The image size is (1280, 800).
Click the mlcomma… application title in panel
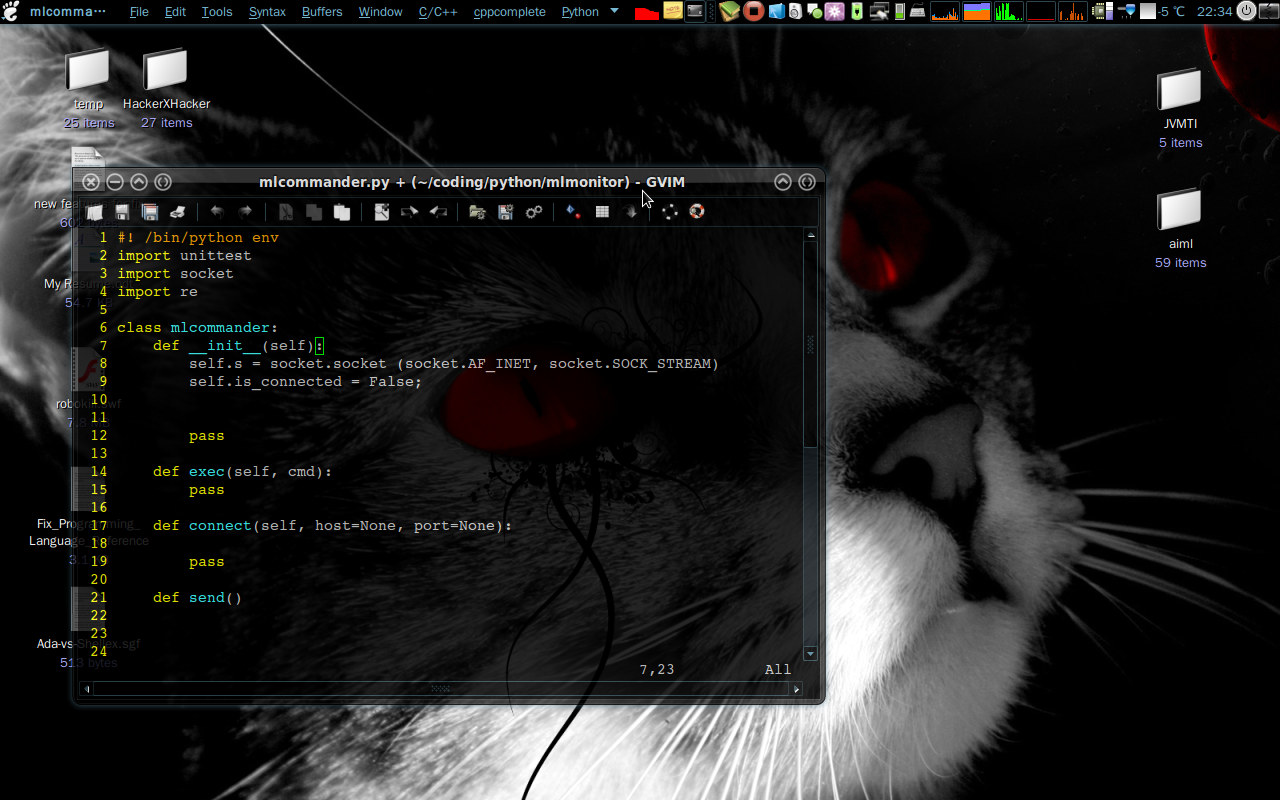67,12
